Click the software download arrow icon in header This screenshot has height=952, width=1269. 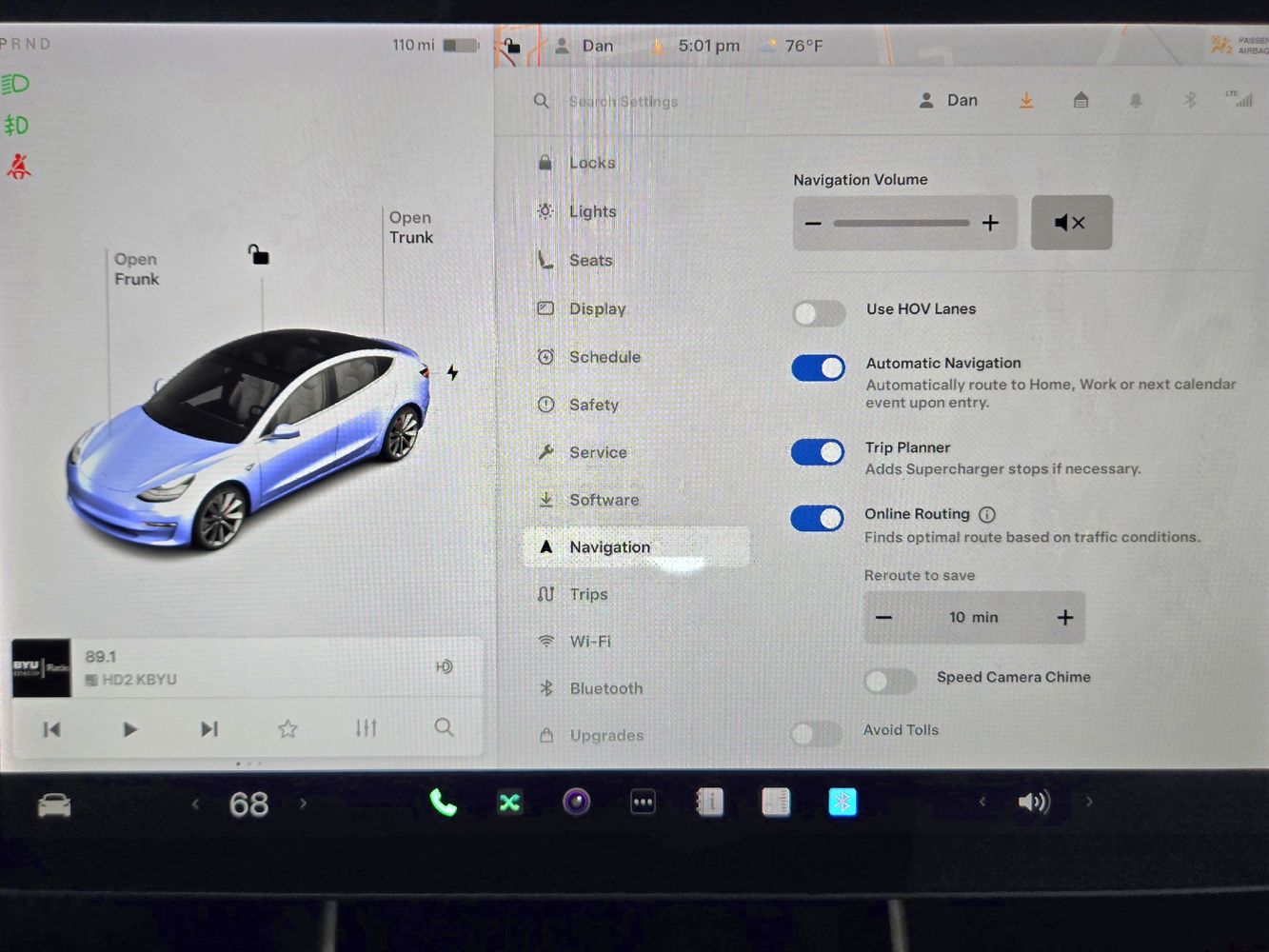[1026, 100]
